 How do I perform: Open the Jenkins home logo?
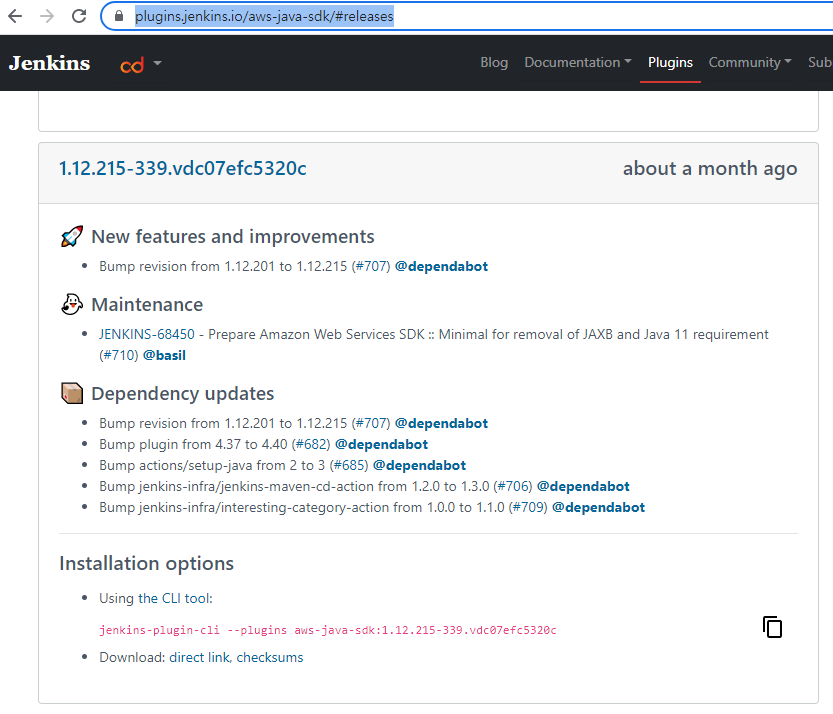49,63
